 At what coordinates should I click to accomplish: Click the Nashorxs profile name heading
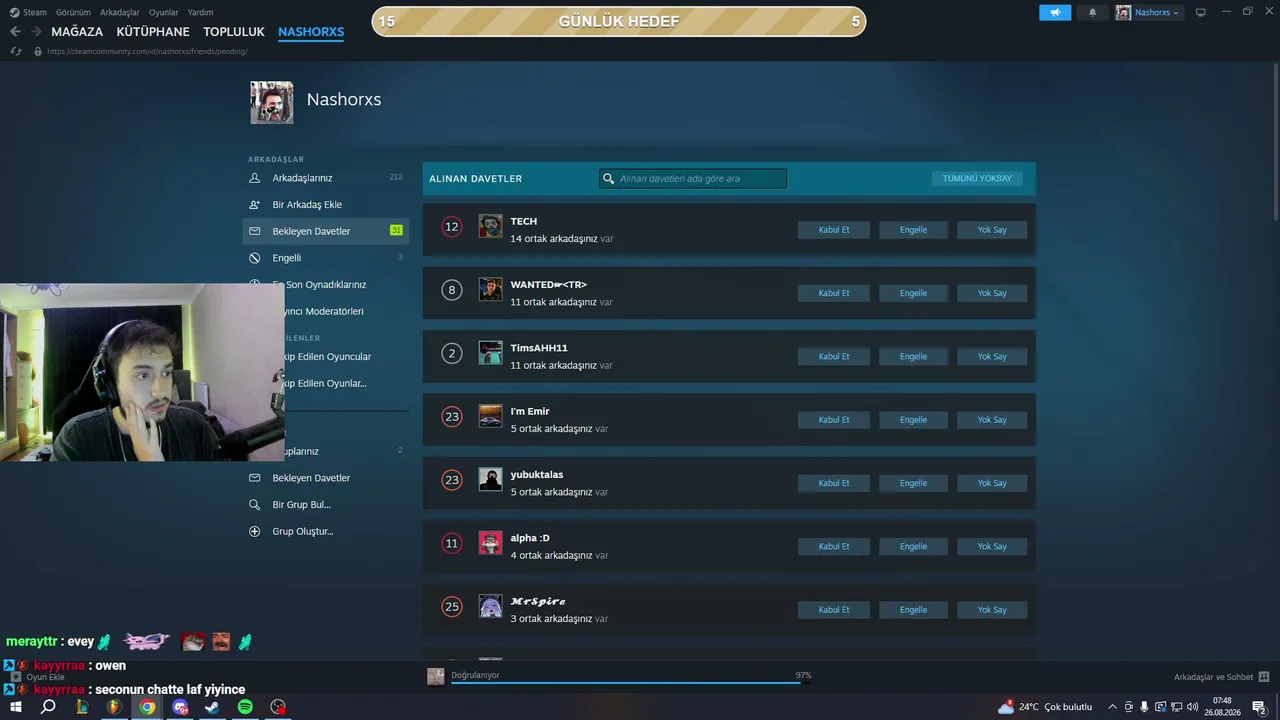coord(344,100)
